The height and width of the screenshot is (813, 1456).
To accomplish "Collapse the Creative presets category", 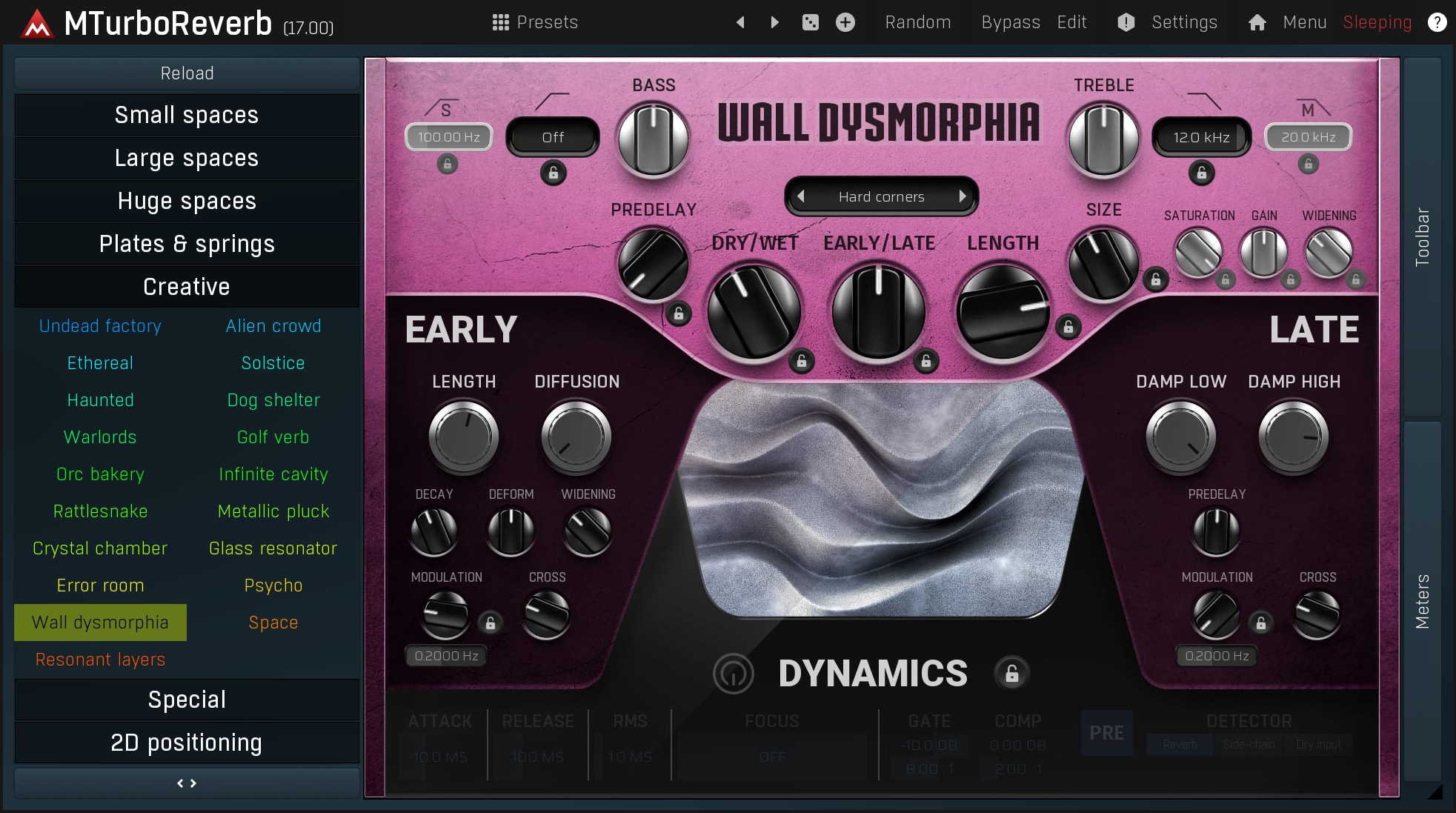I will click(187, 287).
